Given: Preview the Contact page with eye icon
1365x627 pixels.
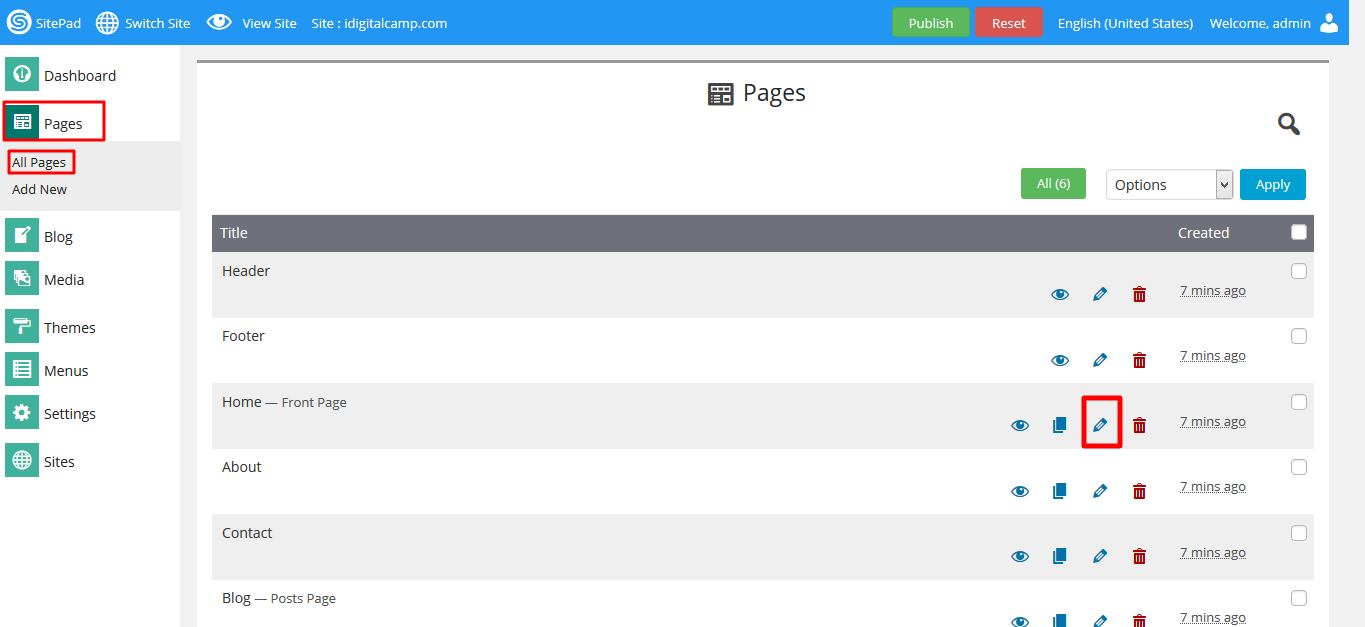Looking at the screenshot, I should tap(1020, 556).
